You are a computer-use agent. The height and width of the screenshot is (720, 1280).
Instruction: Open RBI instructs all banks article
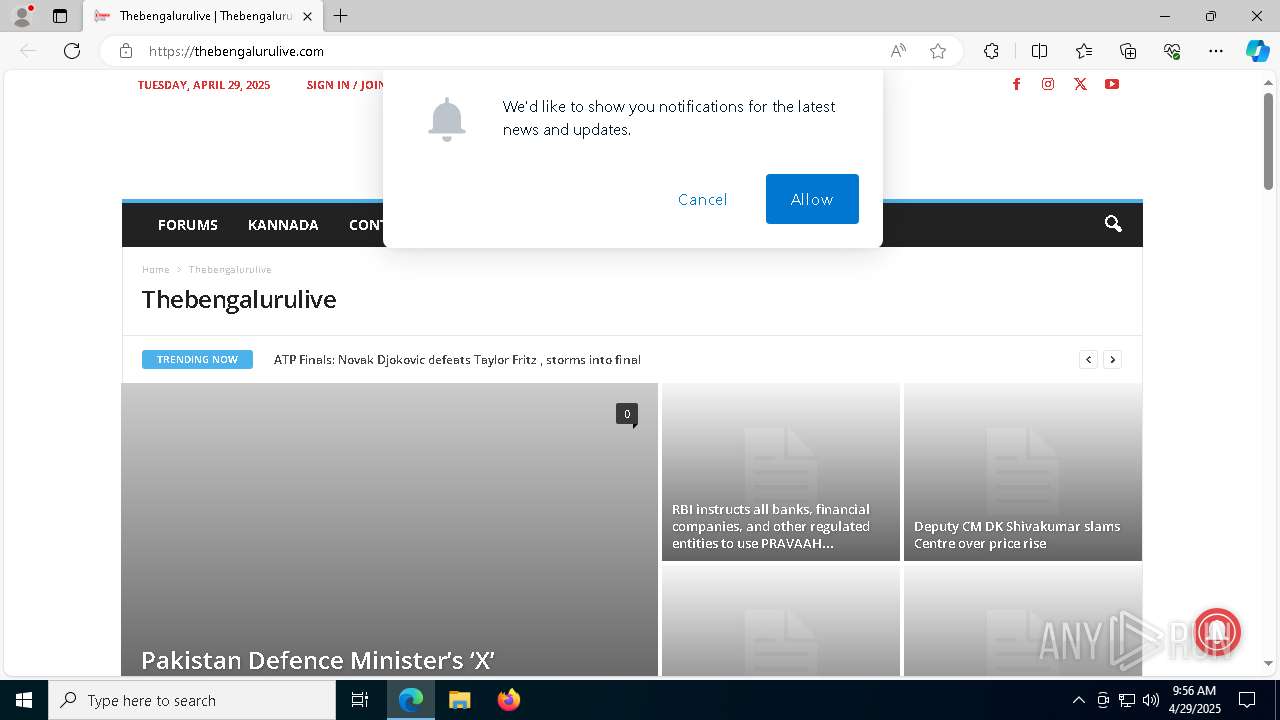click(x=771, y=526)
